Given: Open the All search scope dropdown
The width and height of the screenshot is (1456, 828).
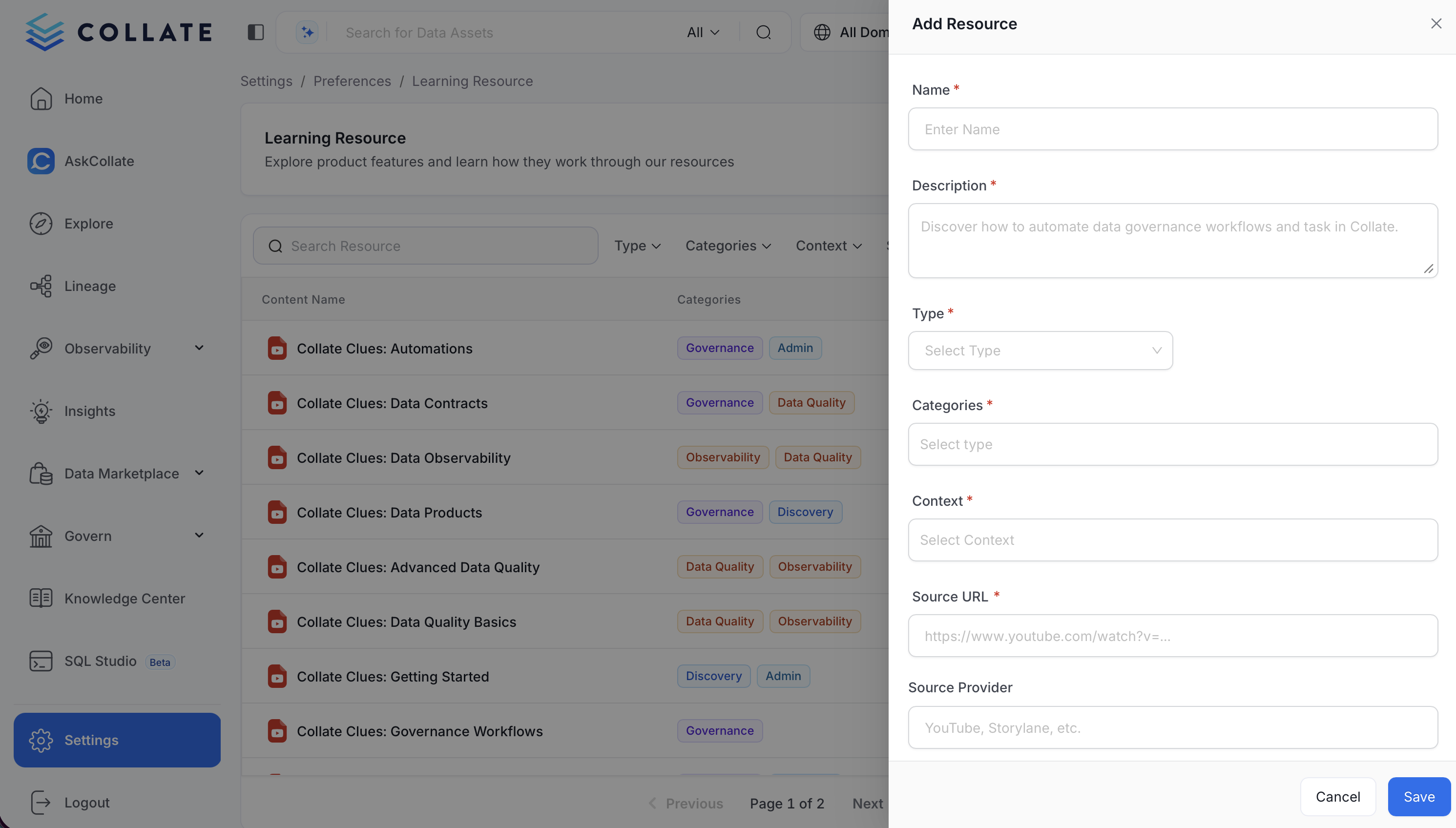Looking at the screenshot, I should [x=704, y=32].
